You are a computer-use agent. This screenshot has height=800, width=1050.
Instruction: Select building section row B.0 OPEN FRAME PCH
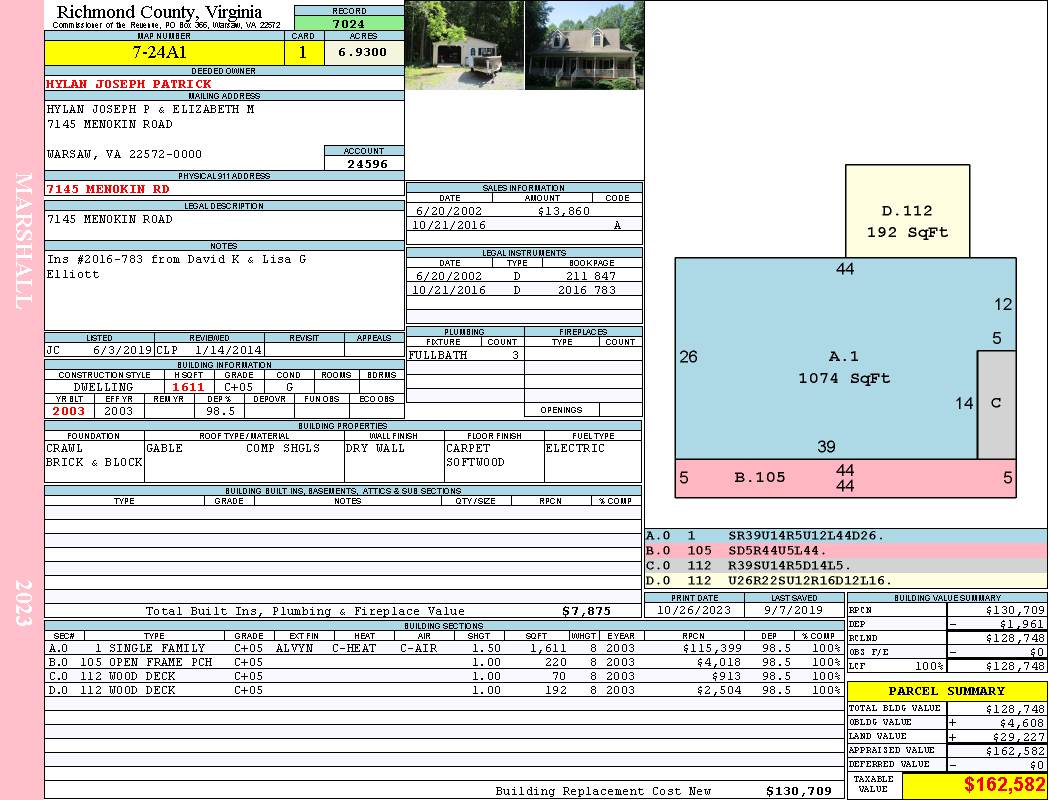[x=444, y=663]
